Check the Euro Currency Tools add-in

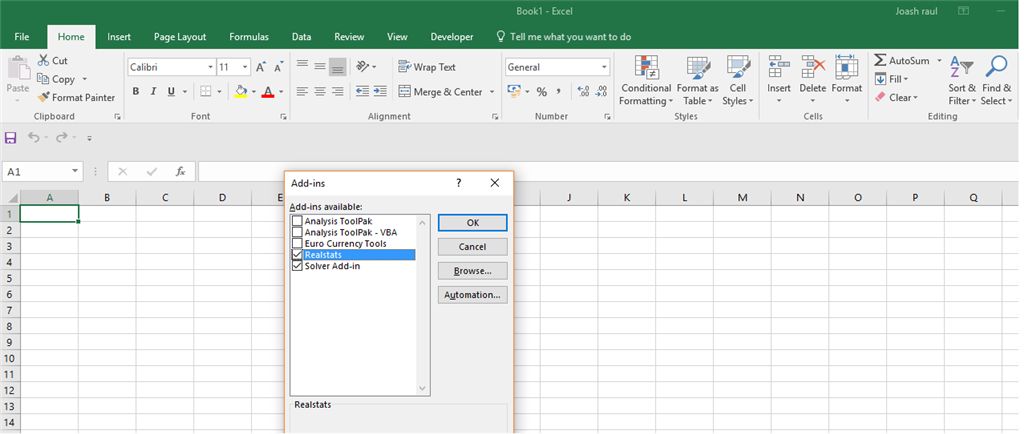pos(297,243)
